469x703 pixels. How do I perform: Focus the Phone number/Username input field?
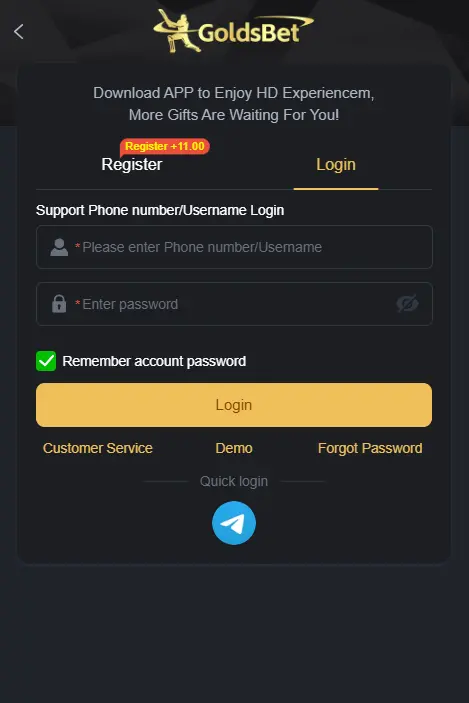[x=234, y=247]
